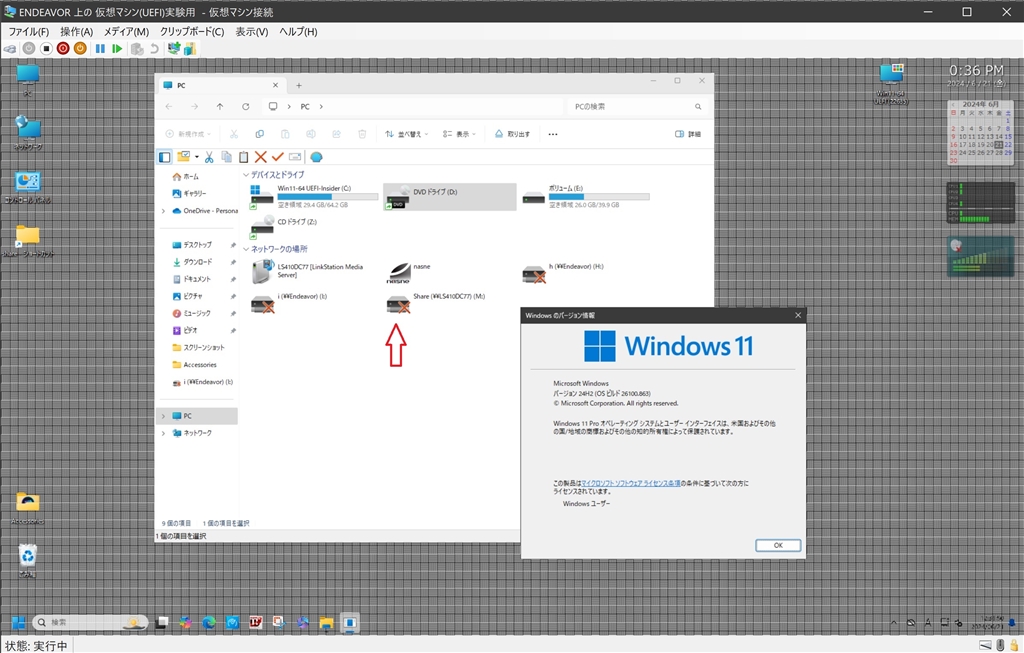
Task: Open the クリップボード(C) menu
Action: [192, 31]
